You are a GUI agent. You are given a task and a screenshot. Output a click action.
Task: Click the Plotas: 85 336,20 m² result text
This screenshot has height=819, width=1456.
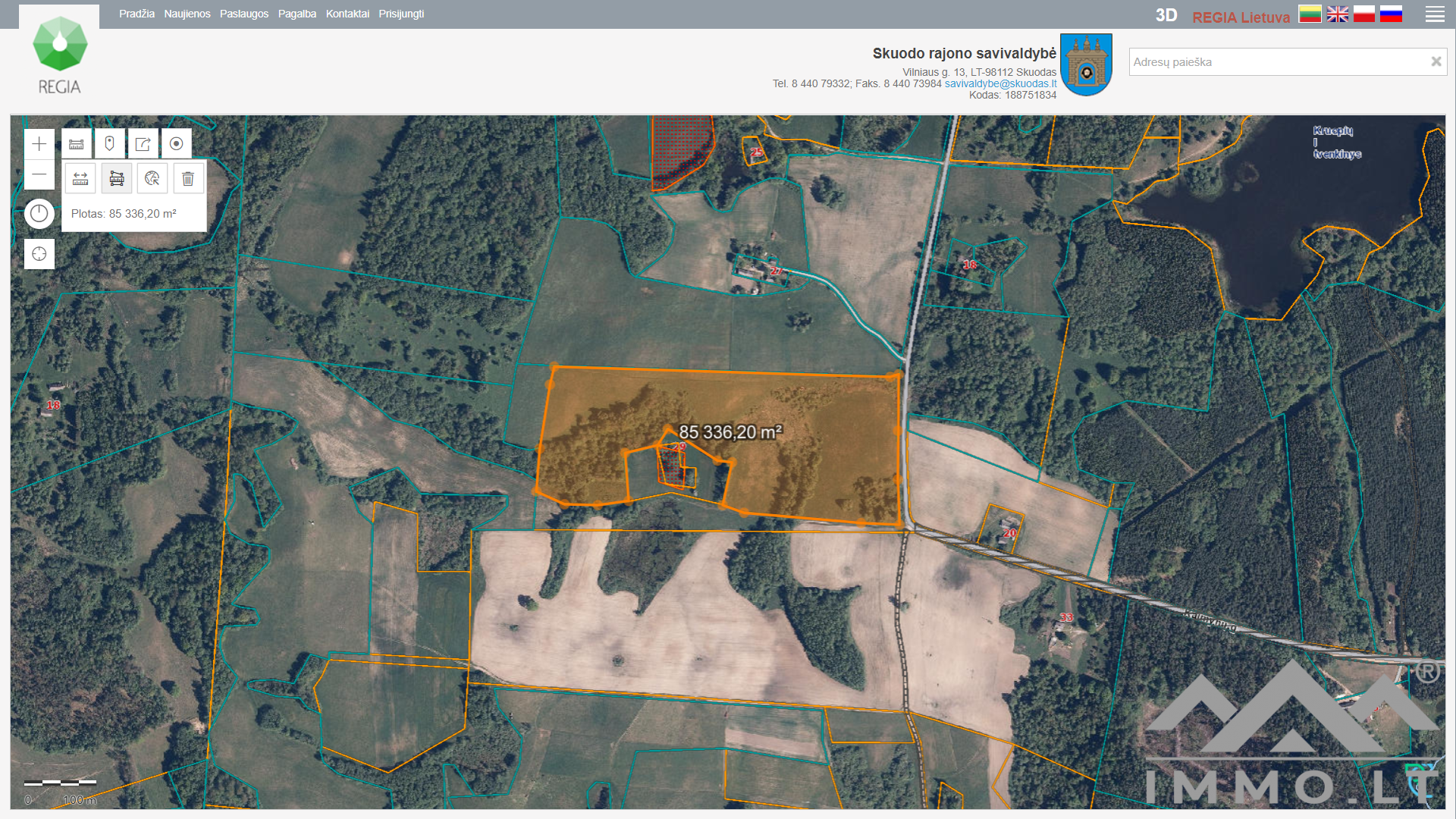124,214
